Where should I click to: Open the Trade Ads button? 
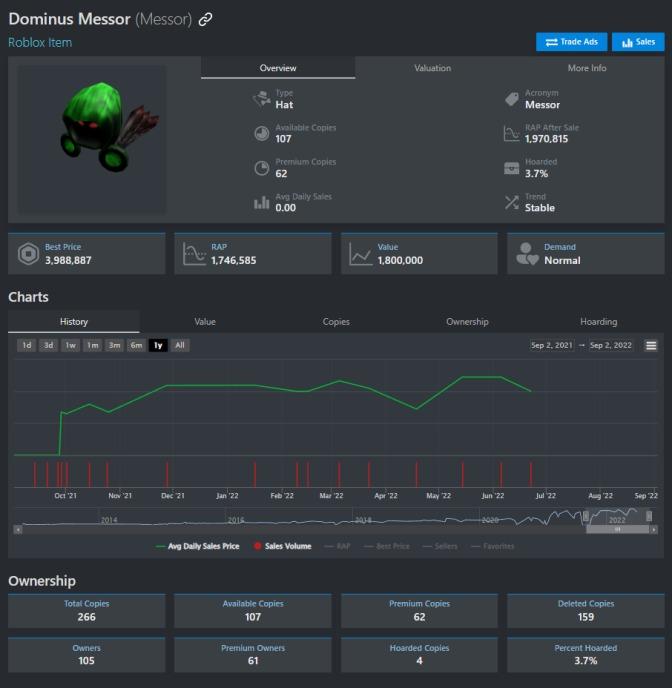tap(571, 42)
